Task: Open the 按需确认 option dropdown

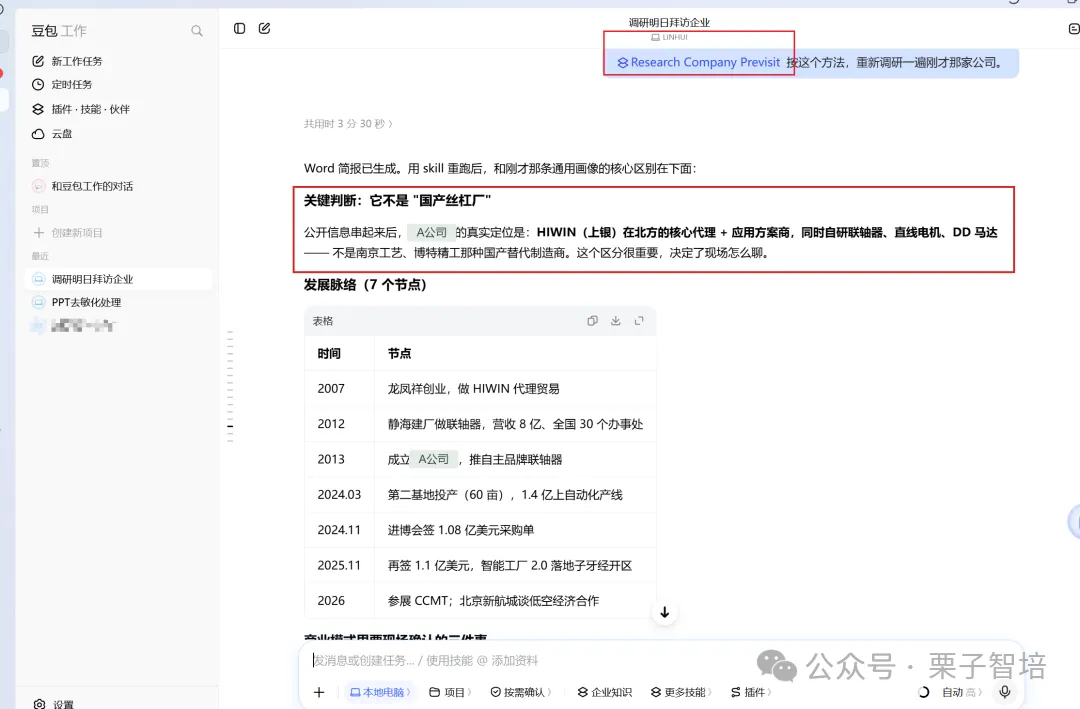Action: (x=521, y=692)
